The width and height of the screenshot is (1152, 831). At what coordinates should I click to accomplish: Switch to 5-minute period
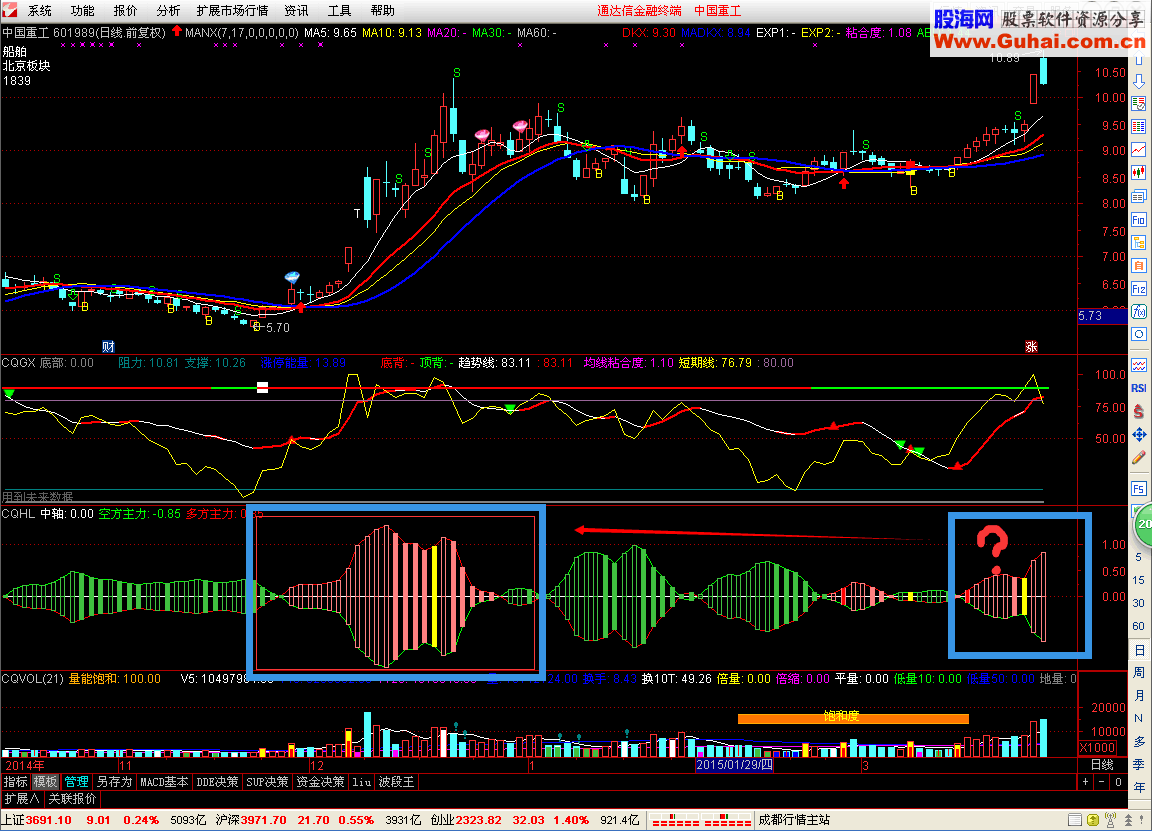point(1139,557)
